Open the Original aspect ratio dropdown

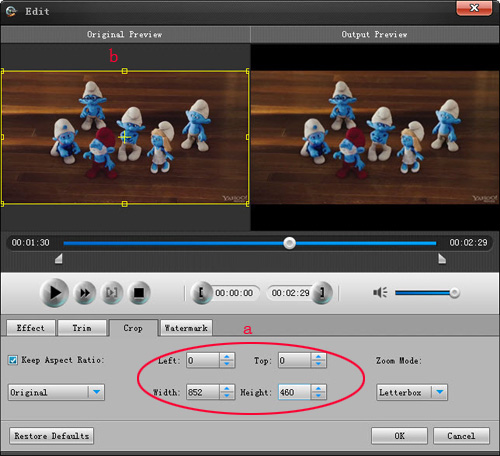(56, 392)
